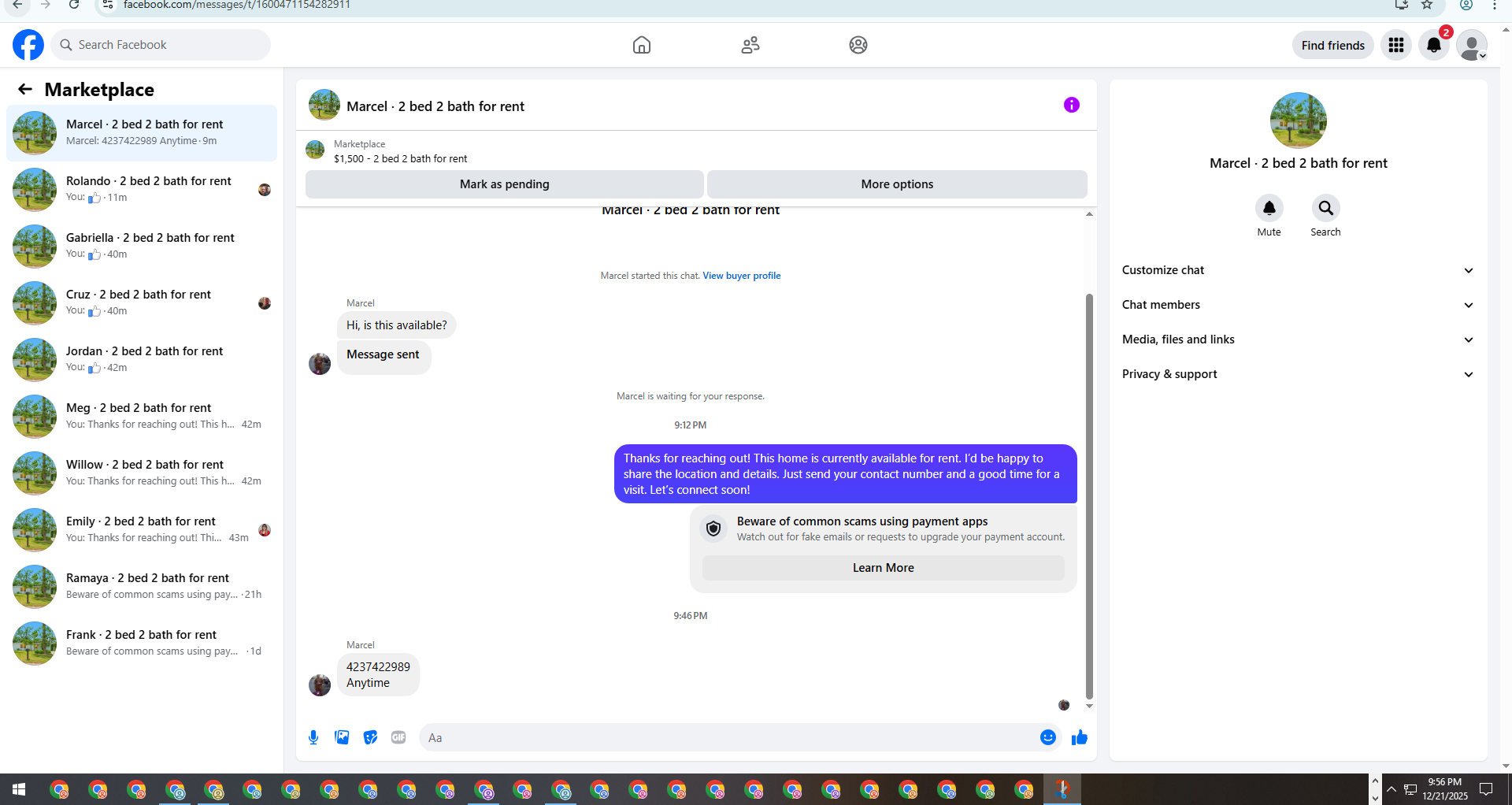
Task: Open Cruz conversation in list
Action: pyautogui.click(x=142, y=302)
